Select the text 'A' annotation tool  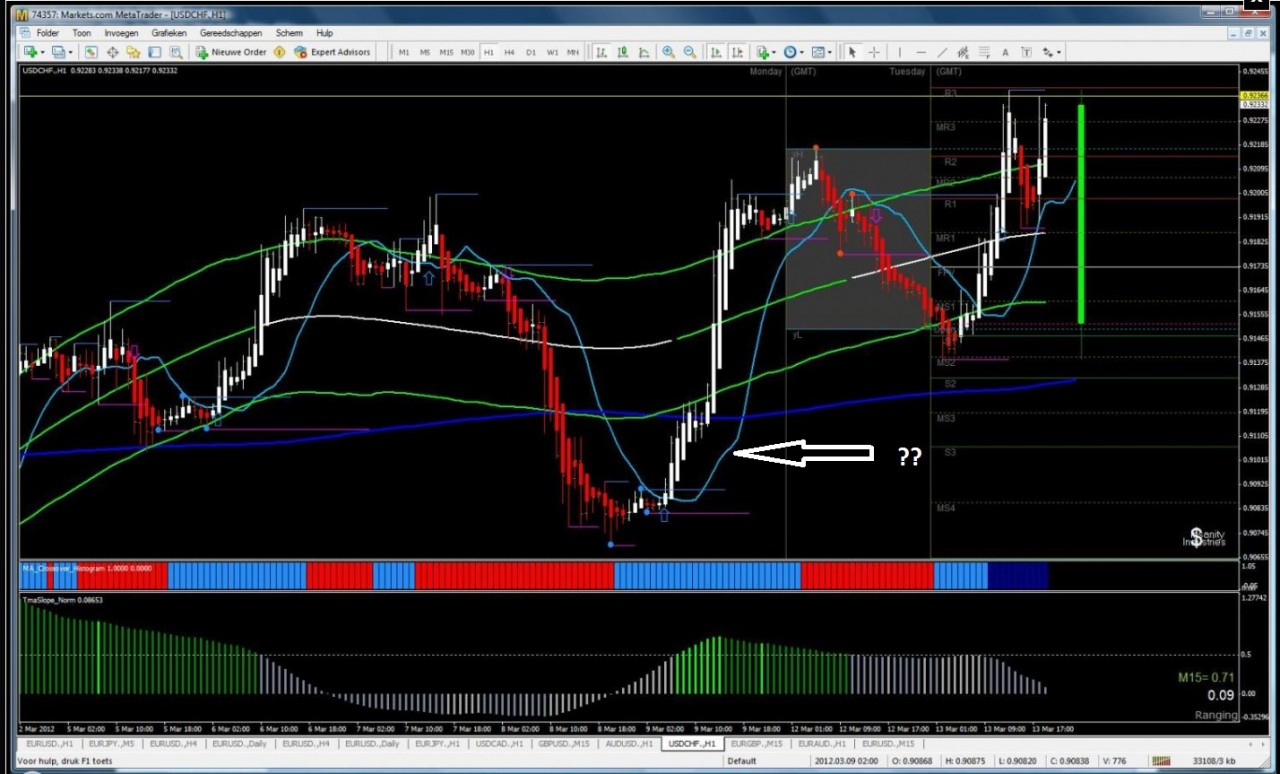click(x=1005, y=52)
